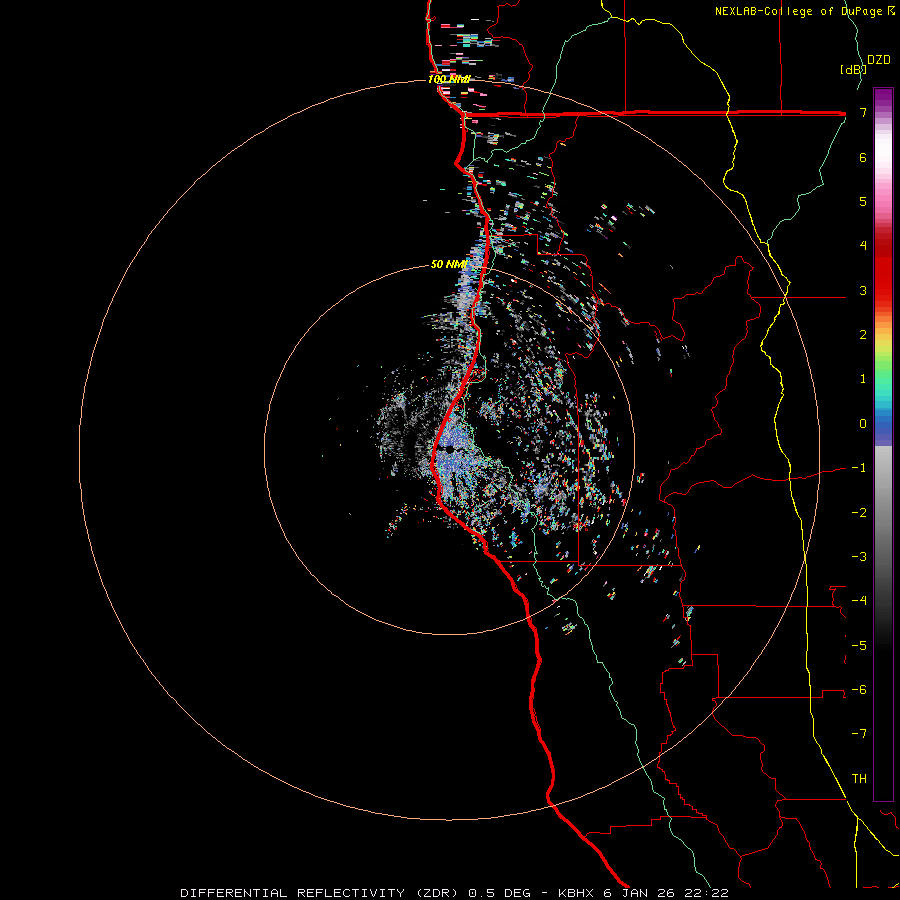Image resolution: width=900 pixels, height=900 pixels.
Task: Click the '50 NMI' range ring label
Action: (449, 264)
